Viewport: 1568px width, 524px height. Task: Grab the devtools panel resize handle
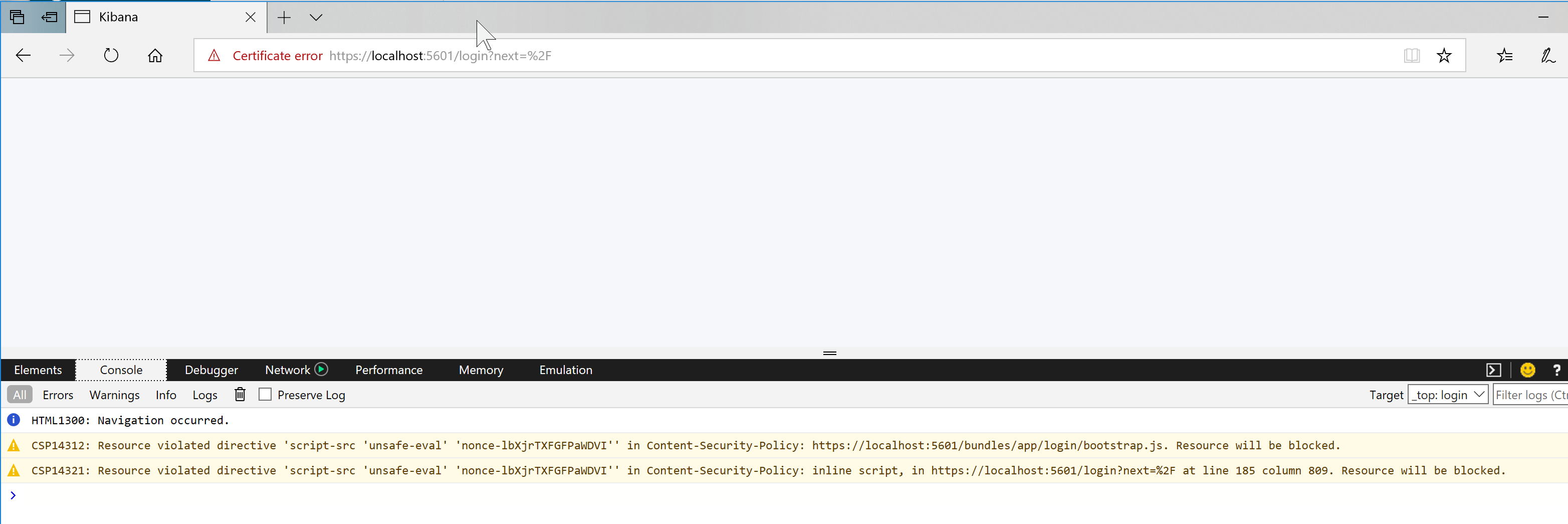pos(830,353)
